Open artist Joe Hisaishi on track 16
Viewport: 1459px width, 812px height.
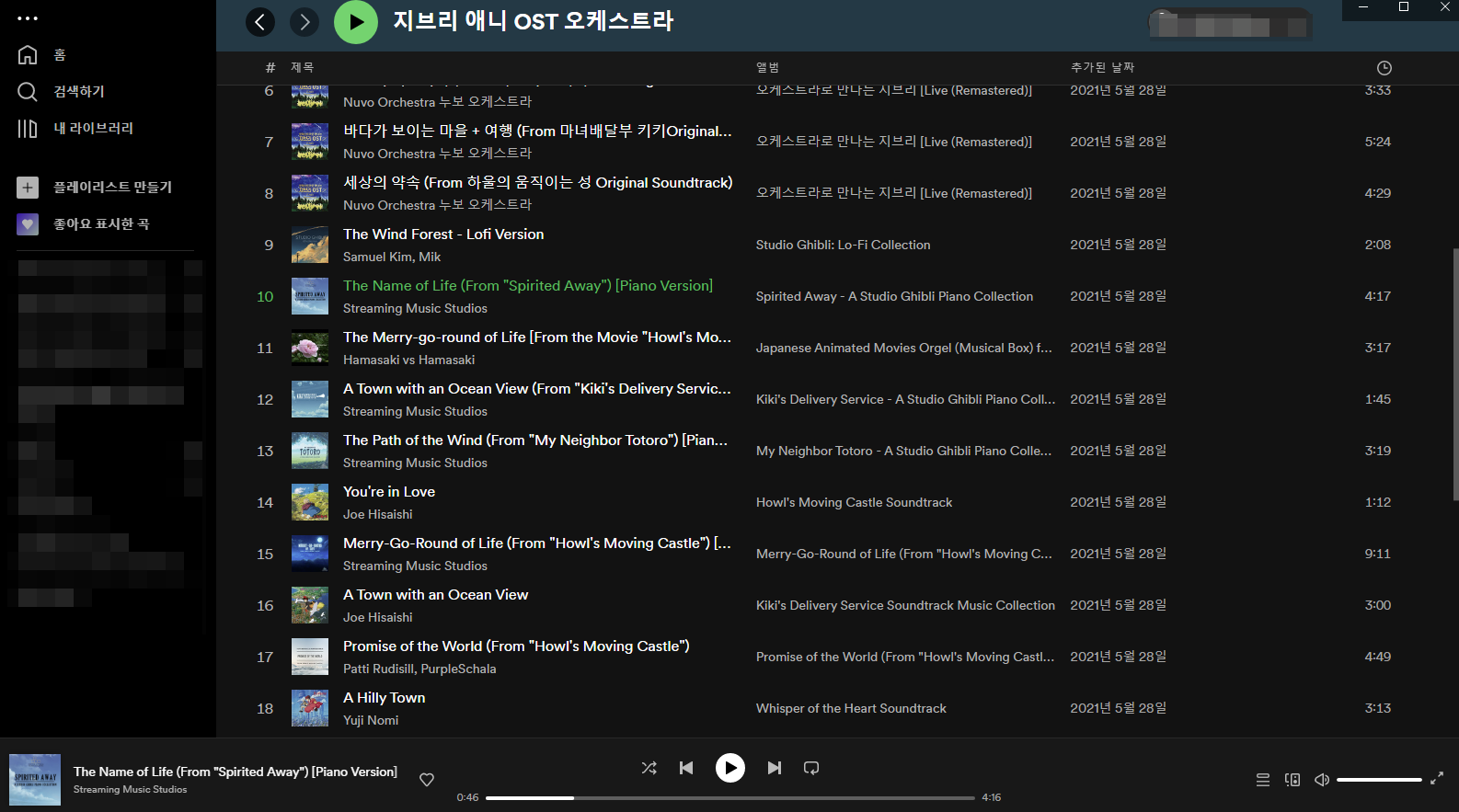click(x=378, y=618)
